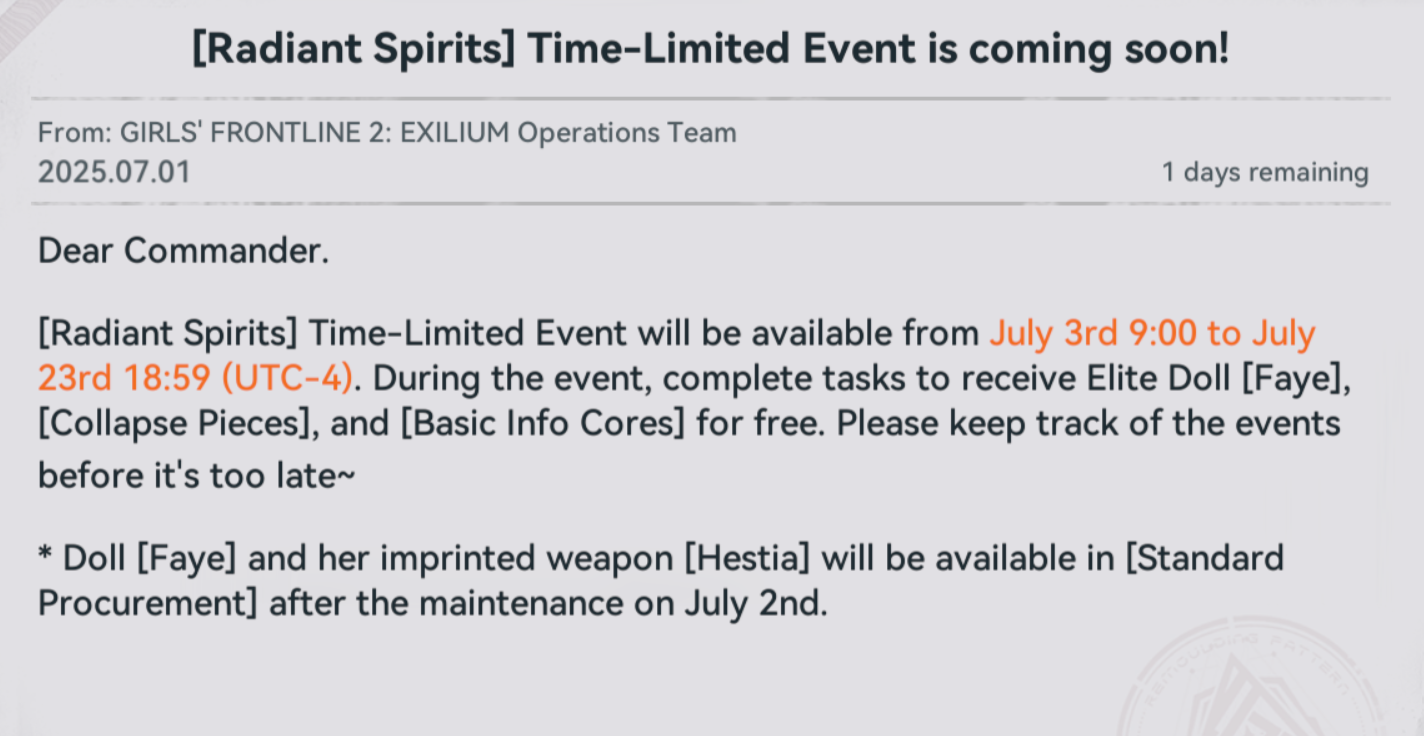
Task: Click 'Procurement]' at start of last line
Action: click(149, 604)
